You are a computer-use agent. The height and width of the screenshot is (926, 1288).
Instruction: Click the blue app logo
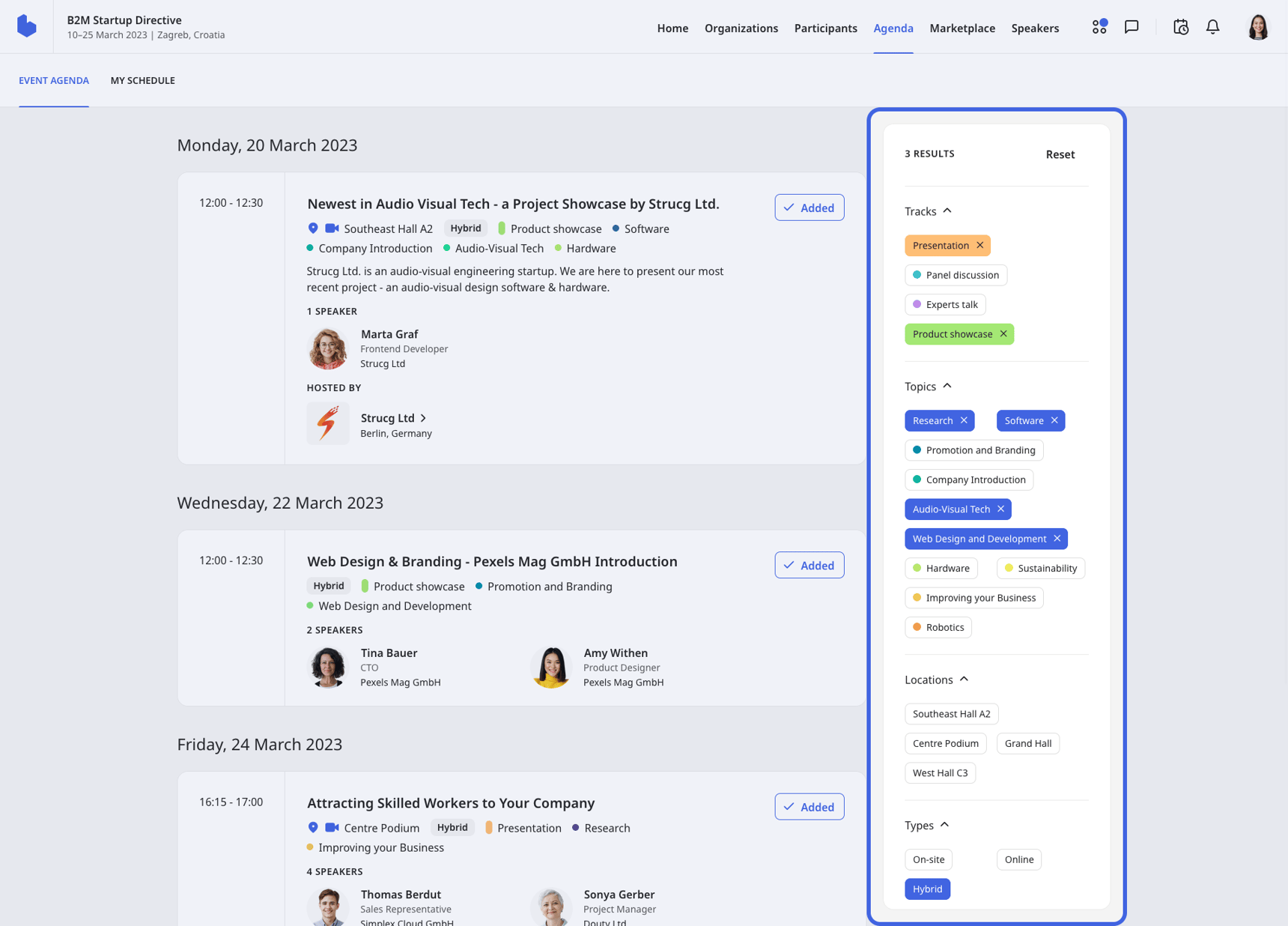click(27, 26)
